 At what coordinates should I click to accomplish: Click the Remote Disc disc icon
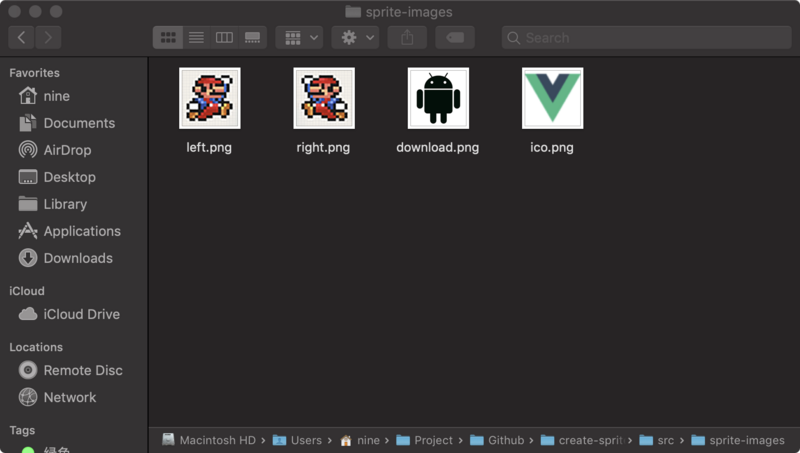point(28,370)
